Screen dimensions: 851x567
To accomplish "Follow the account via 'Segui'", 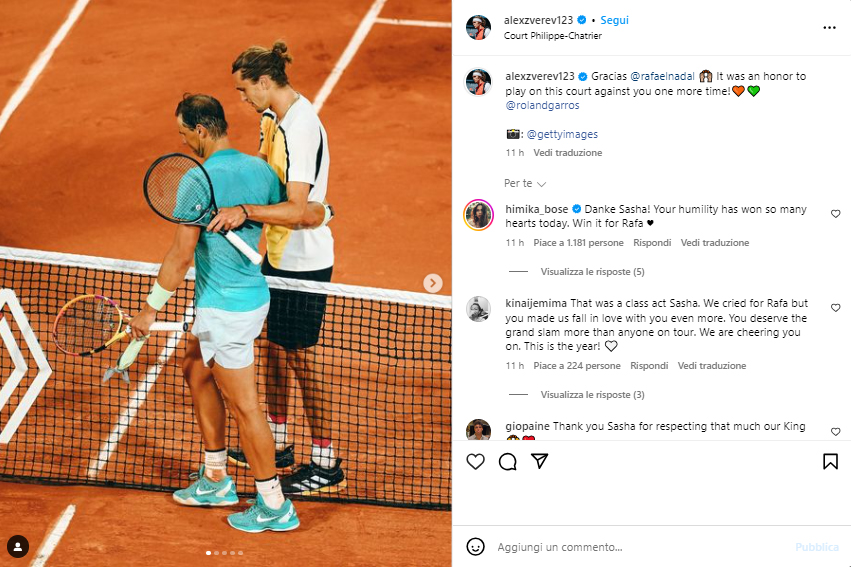I will (x=614, y=20).
